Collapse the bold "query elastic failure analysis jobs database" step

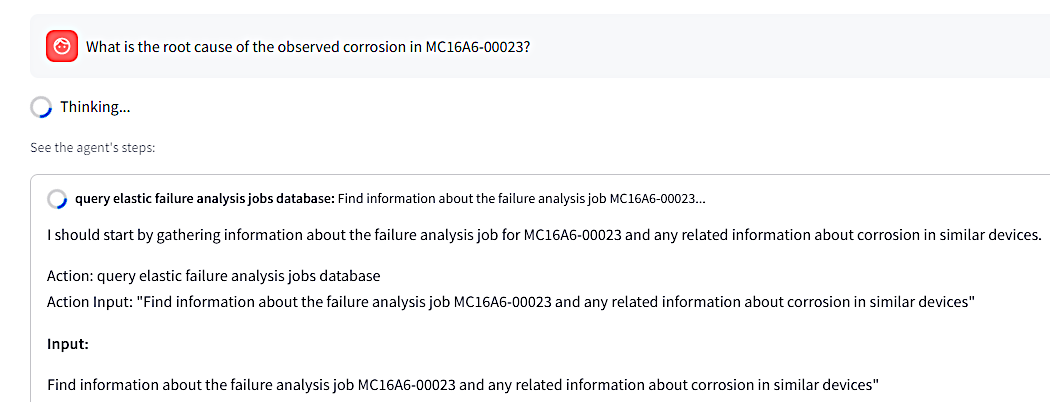[204, 199]
